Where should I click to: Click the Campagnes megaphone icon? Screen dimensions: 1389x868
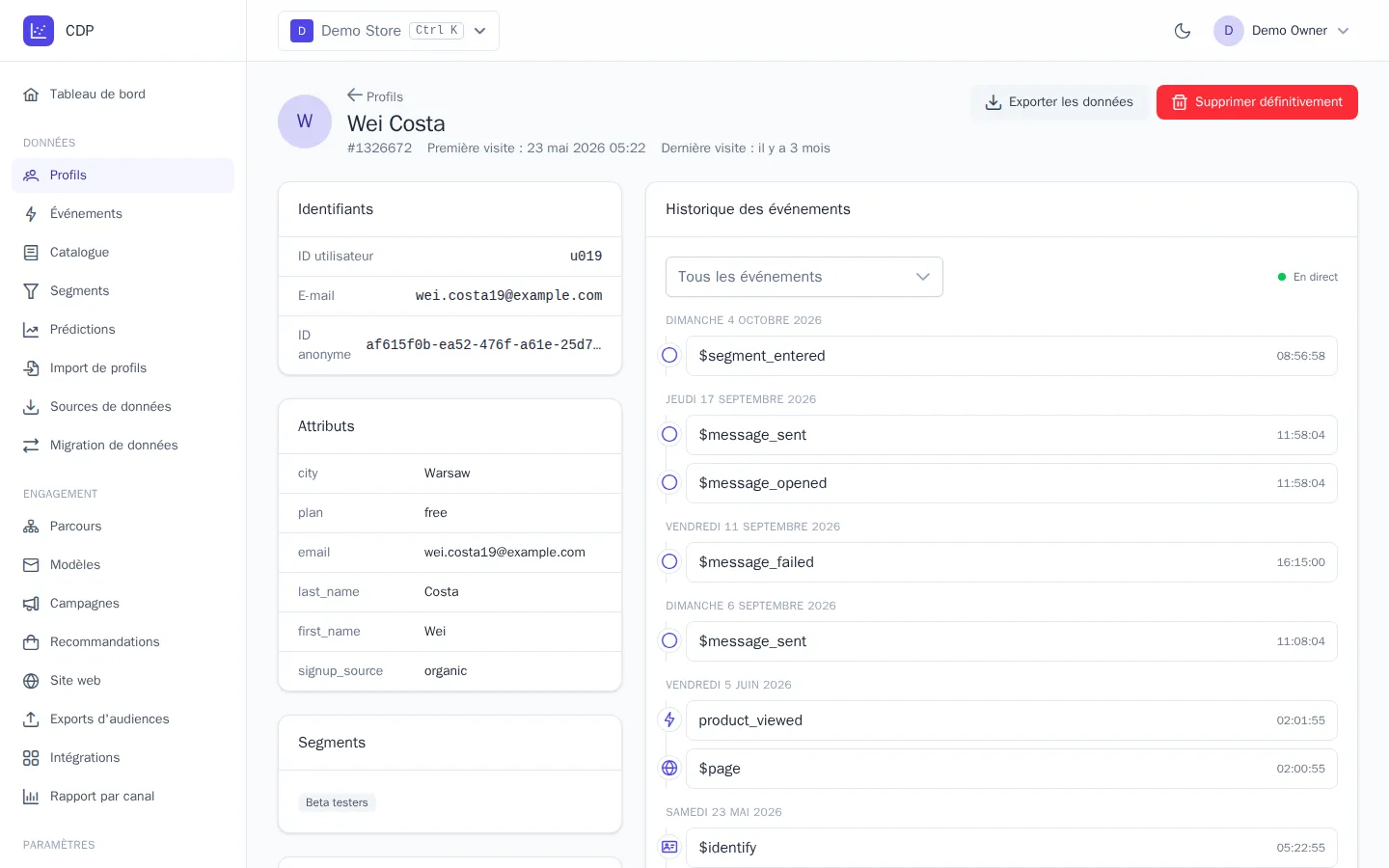pyautogui.click(x=31, y=604)
